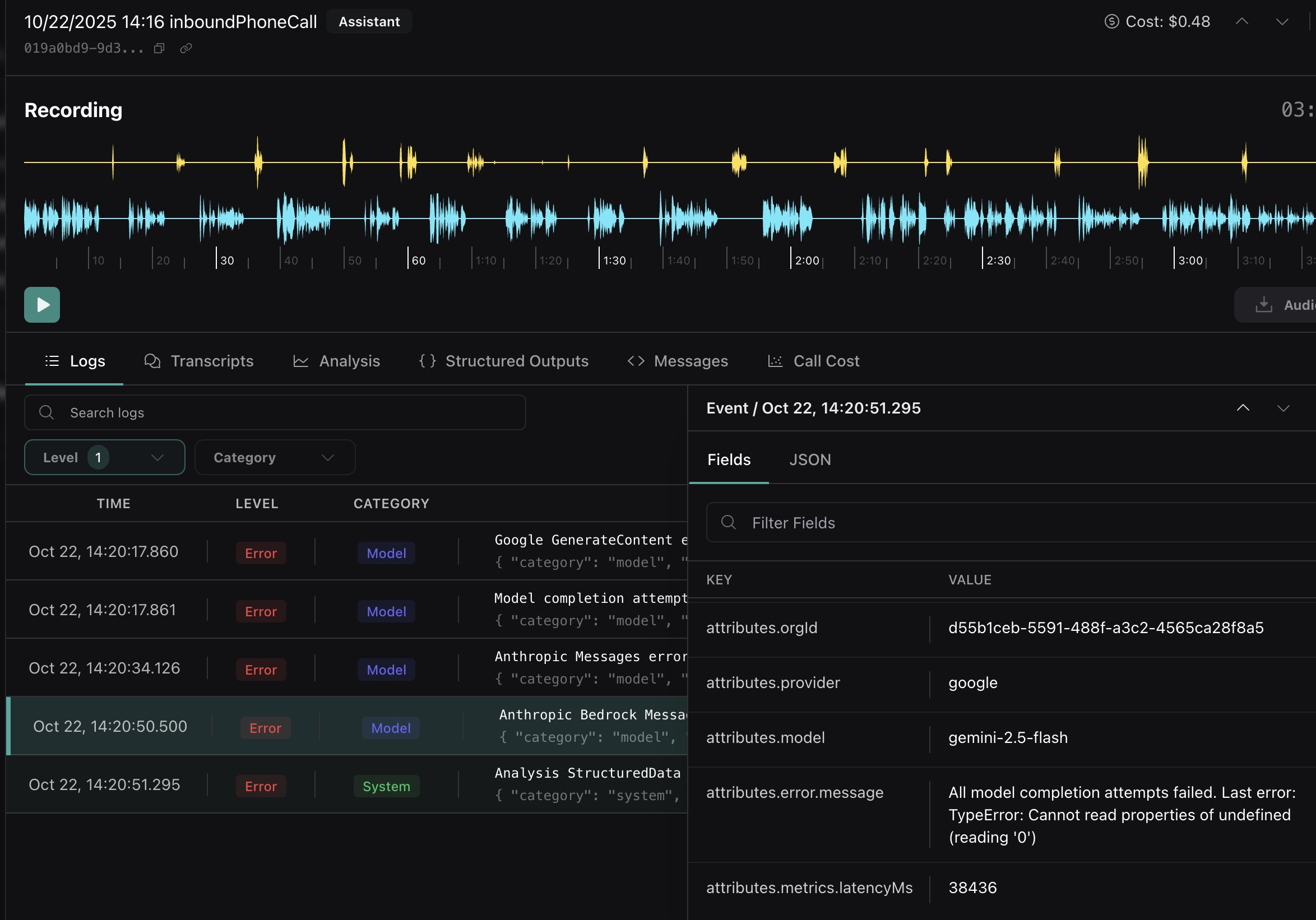Image resolution: width=1316 pixels, height=920 pixels.
Task: Go to next call with top down chevron
Action: 1282,22
